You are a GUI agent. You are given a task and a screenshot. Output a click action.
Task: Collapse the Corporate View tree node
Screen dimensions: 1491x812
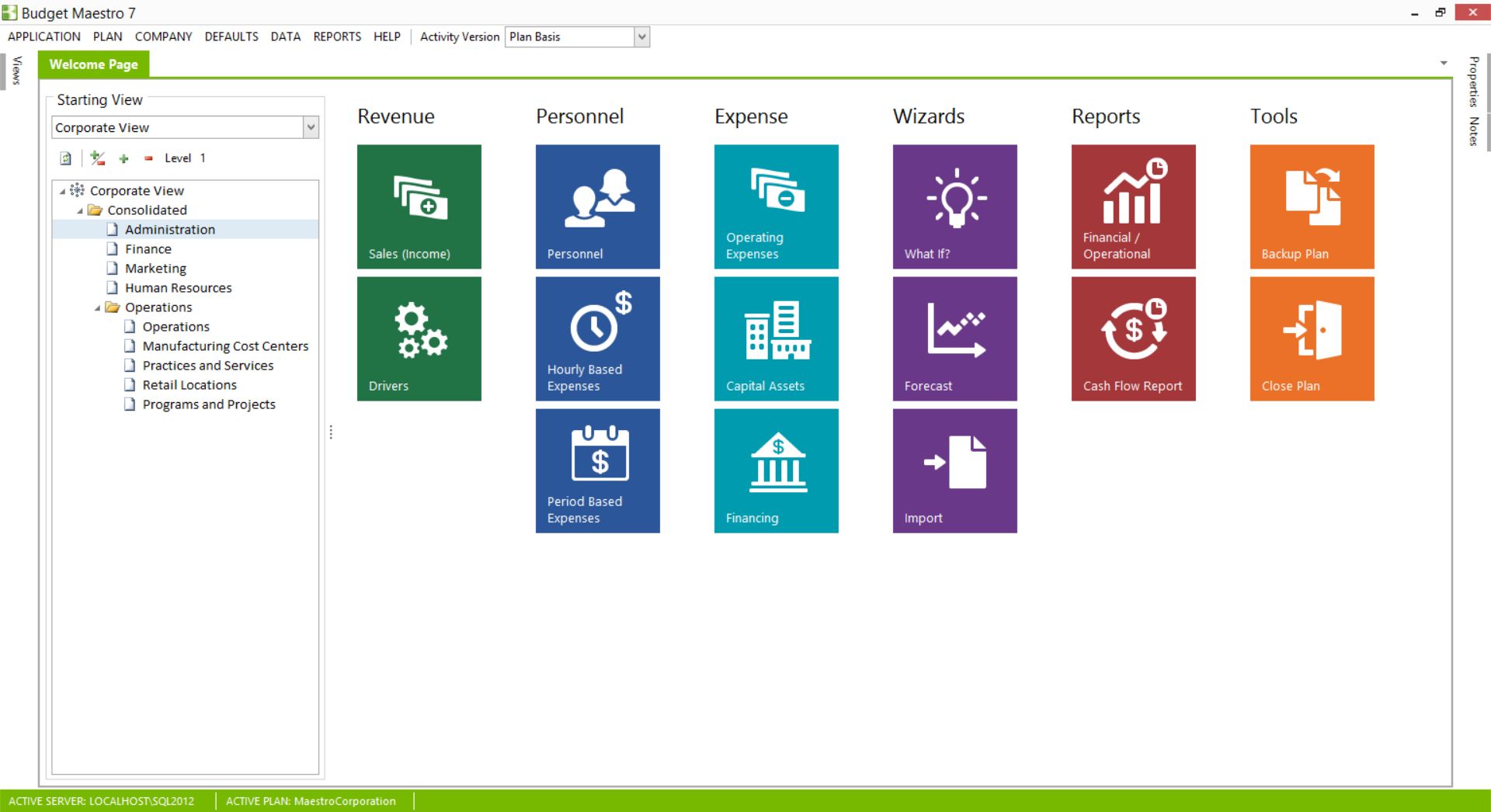click(x=63, y=191)
